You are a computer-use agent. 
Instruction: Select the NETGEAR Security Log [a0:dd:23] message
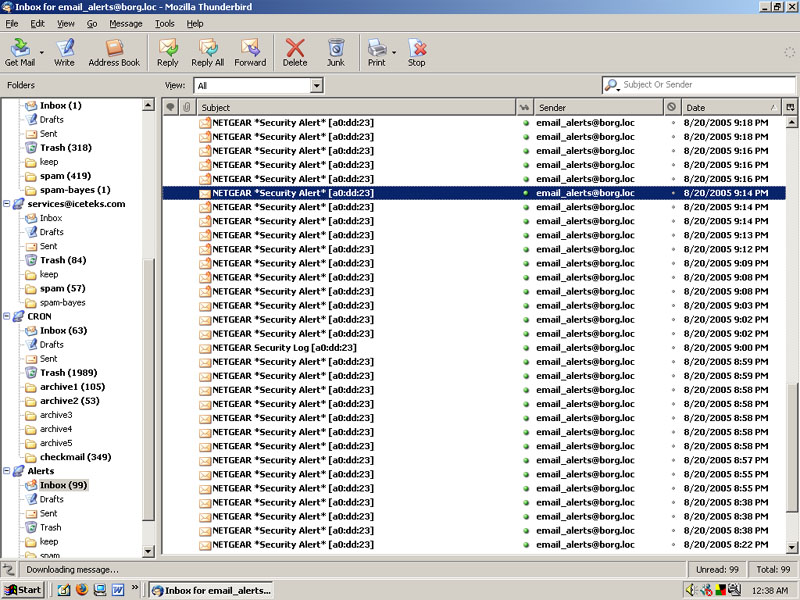click(x=473, y=347)
